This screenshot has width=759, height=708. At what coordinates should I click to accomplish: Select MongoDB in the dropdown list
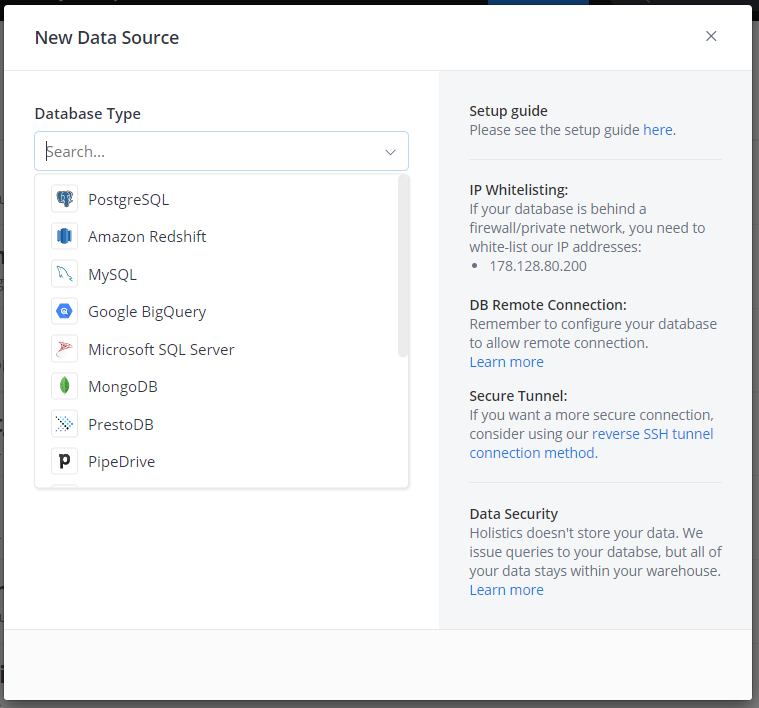[216, 387]
